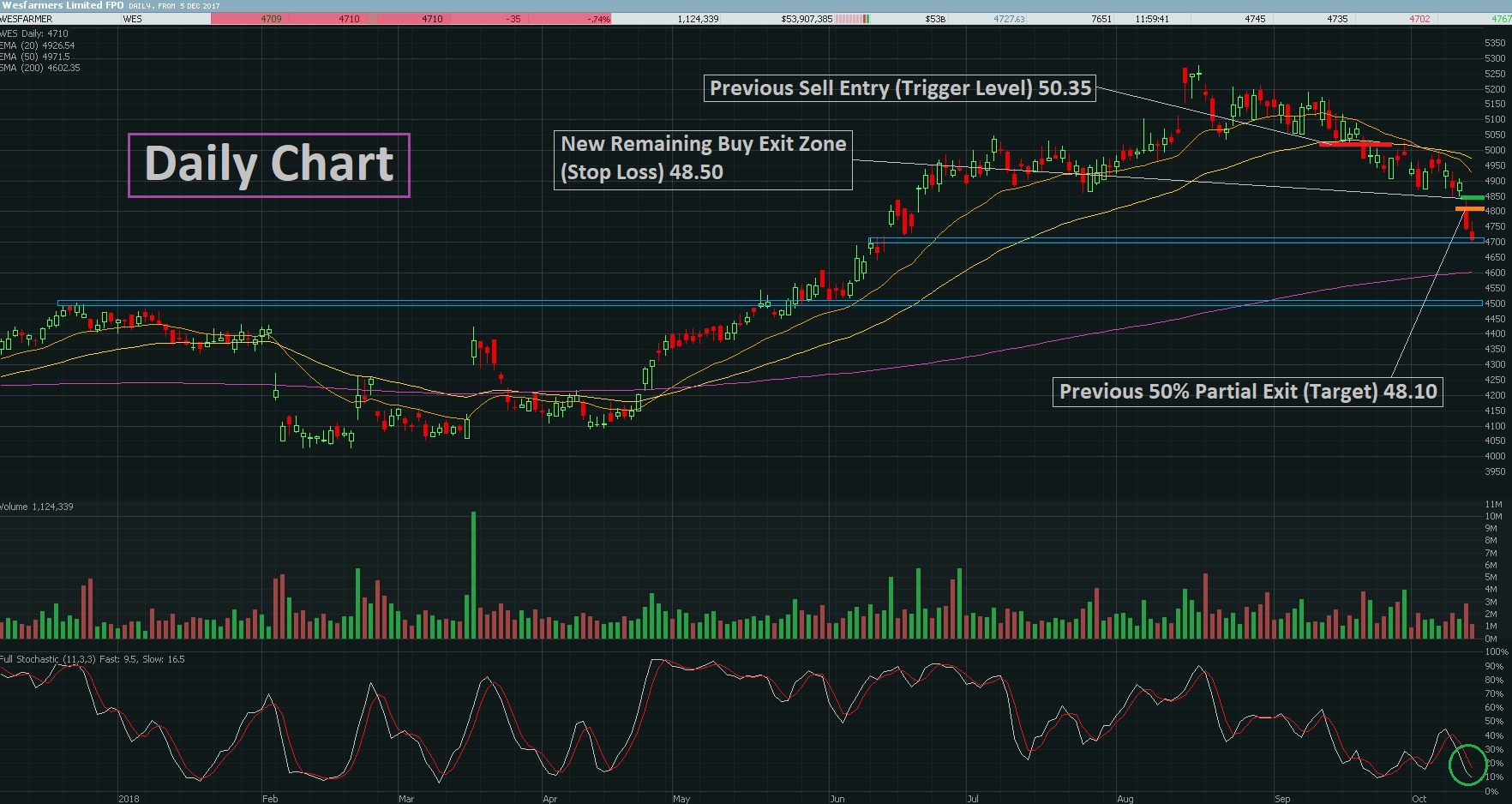The image size is (1512, 804).
Task: Click the 100% stochastic axis label
Action: [x=1496, y=652]
